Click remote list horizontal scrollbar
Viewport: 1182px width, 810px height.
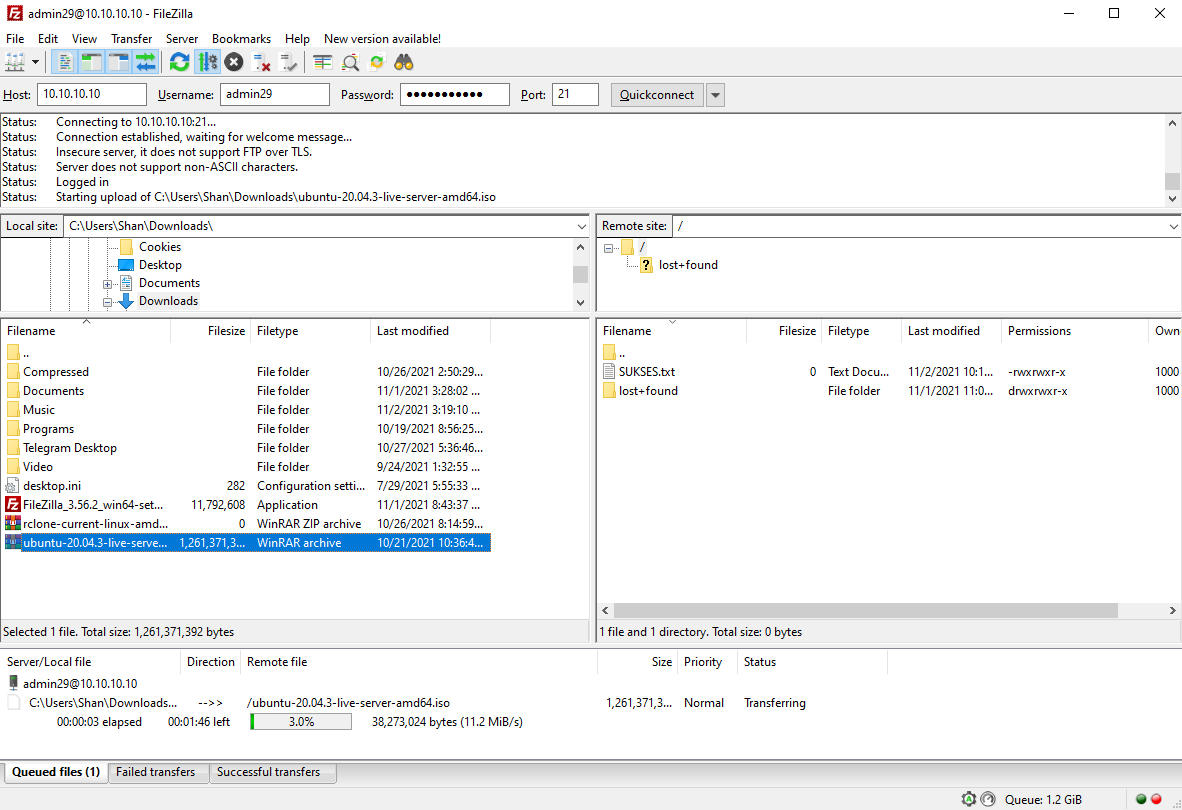pos(865,610)
